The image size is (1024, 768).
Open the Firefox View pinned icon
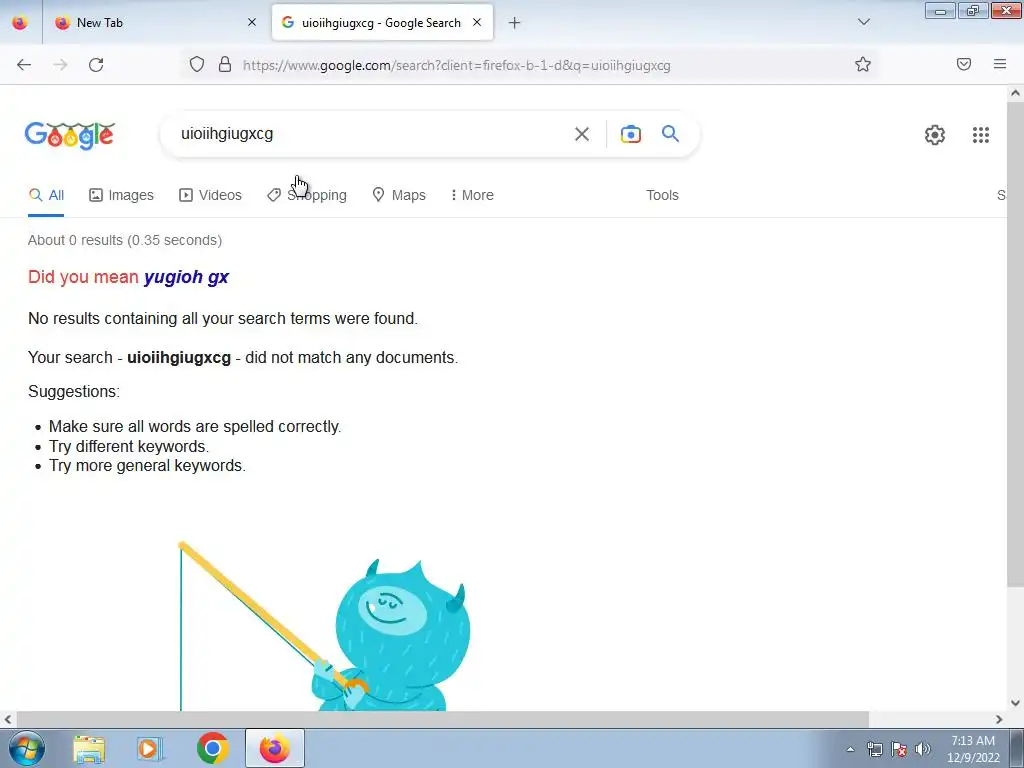(x=20, y=22)
